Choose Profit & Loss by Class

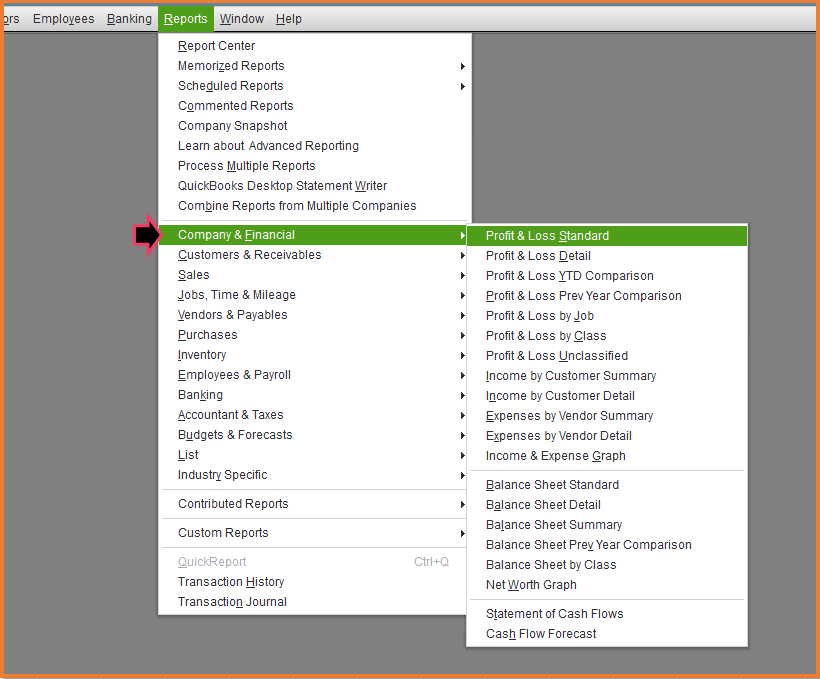click(x=607, y=336)
